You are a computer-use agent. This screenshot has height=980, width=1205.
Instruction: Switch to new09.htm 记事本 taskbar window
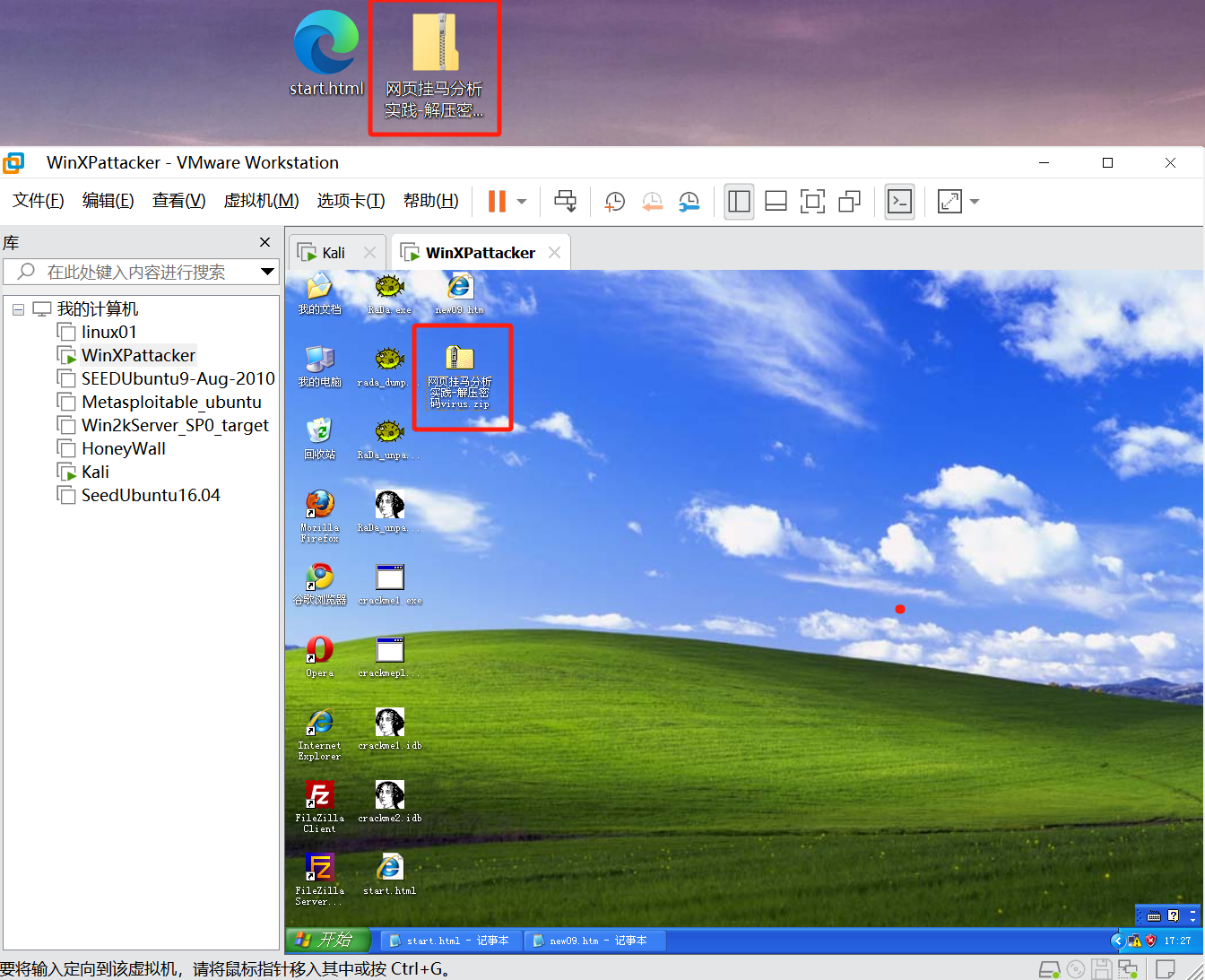pos(595,941)
